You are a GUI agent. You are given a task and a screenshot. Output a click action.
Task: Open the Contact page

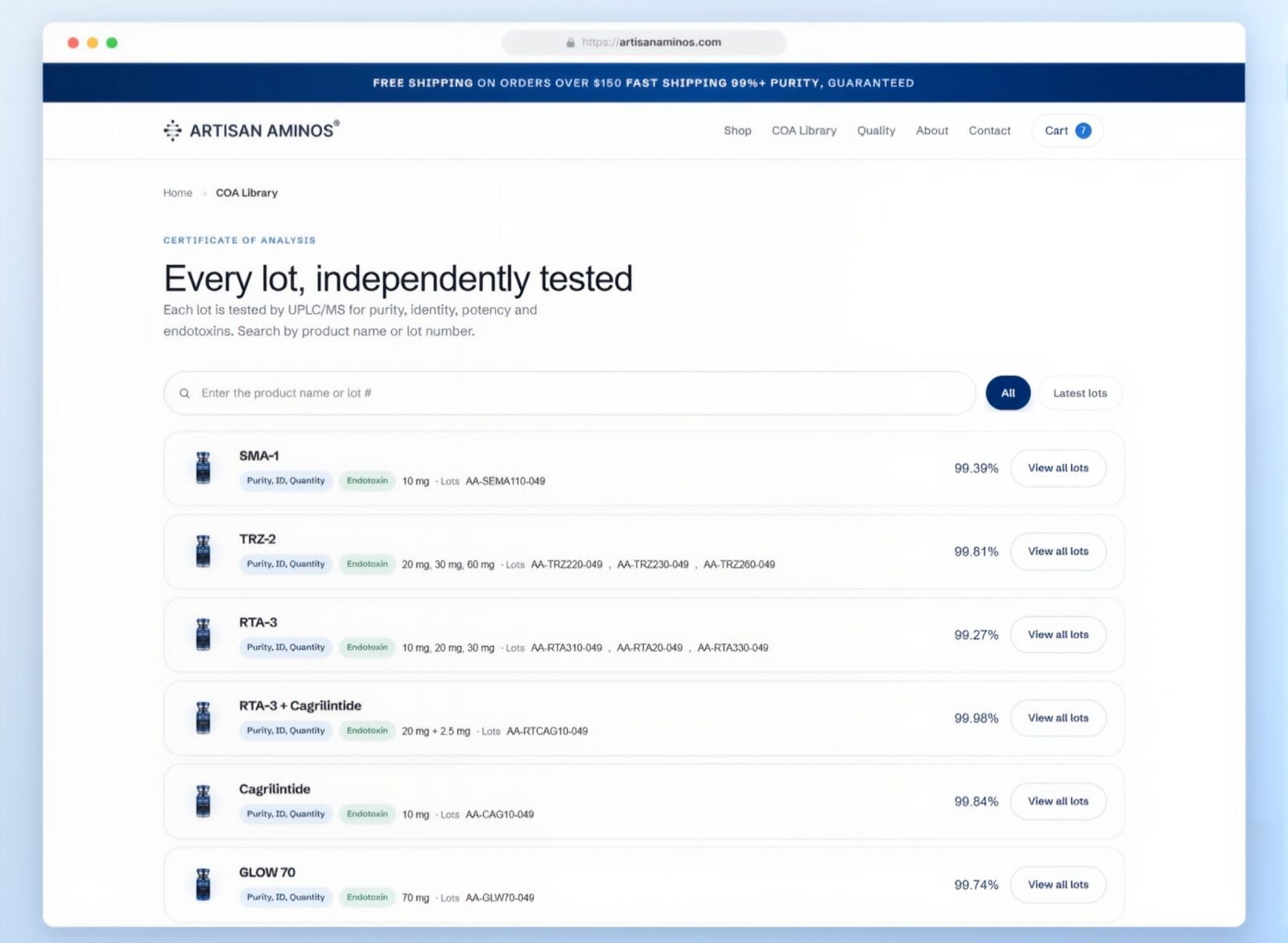click(989, 130)
